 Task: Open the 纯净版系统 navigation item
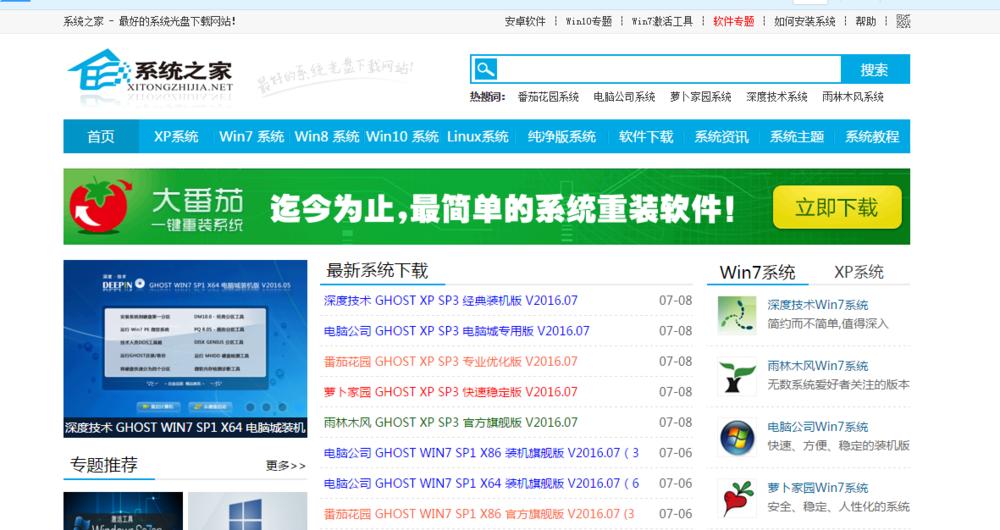562,136
